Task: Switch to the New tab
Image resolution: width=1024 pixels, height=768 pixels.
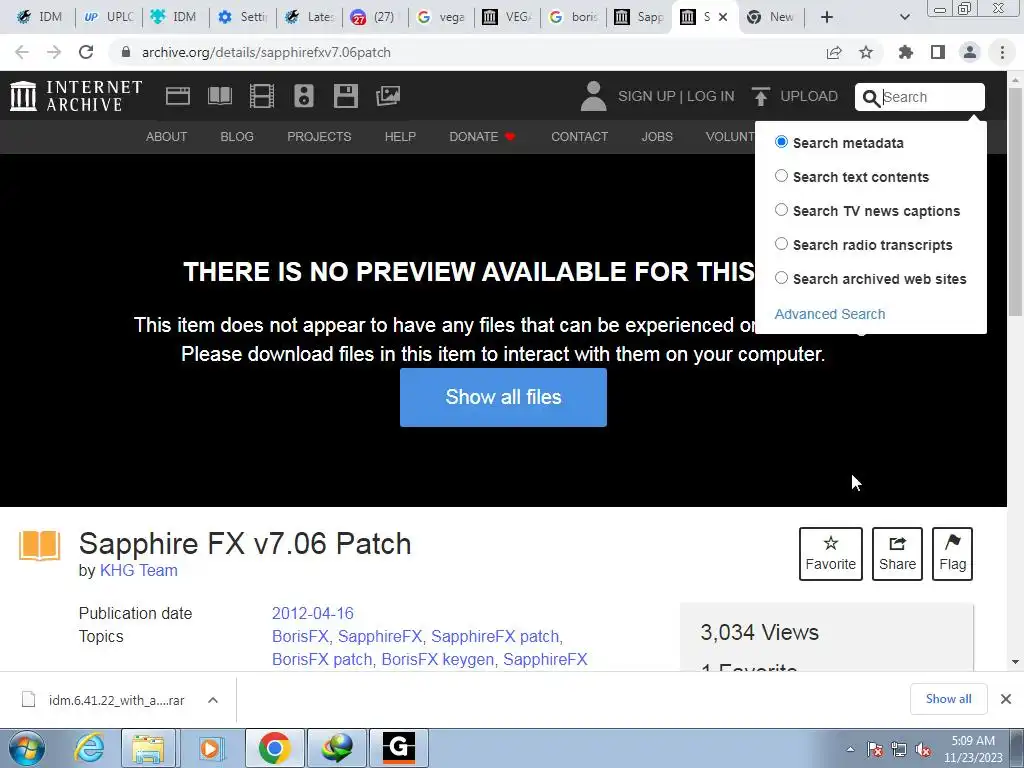Action: coord(771,17)
